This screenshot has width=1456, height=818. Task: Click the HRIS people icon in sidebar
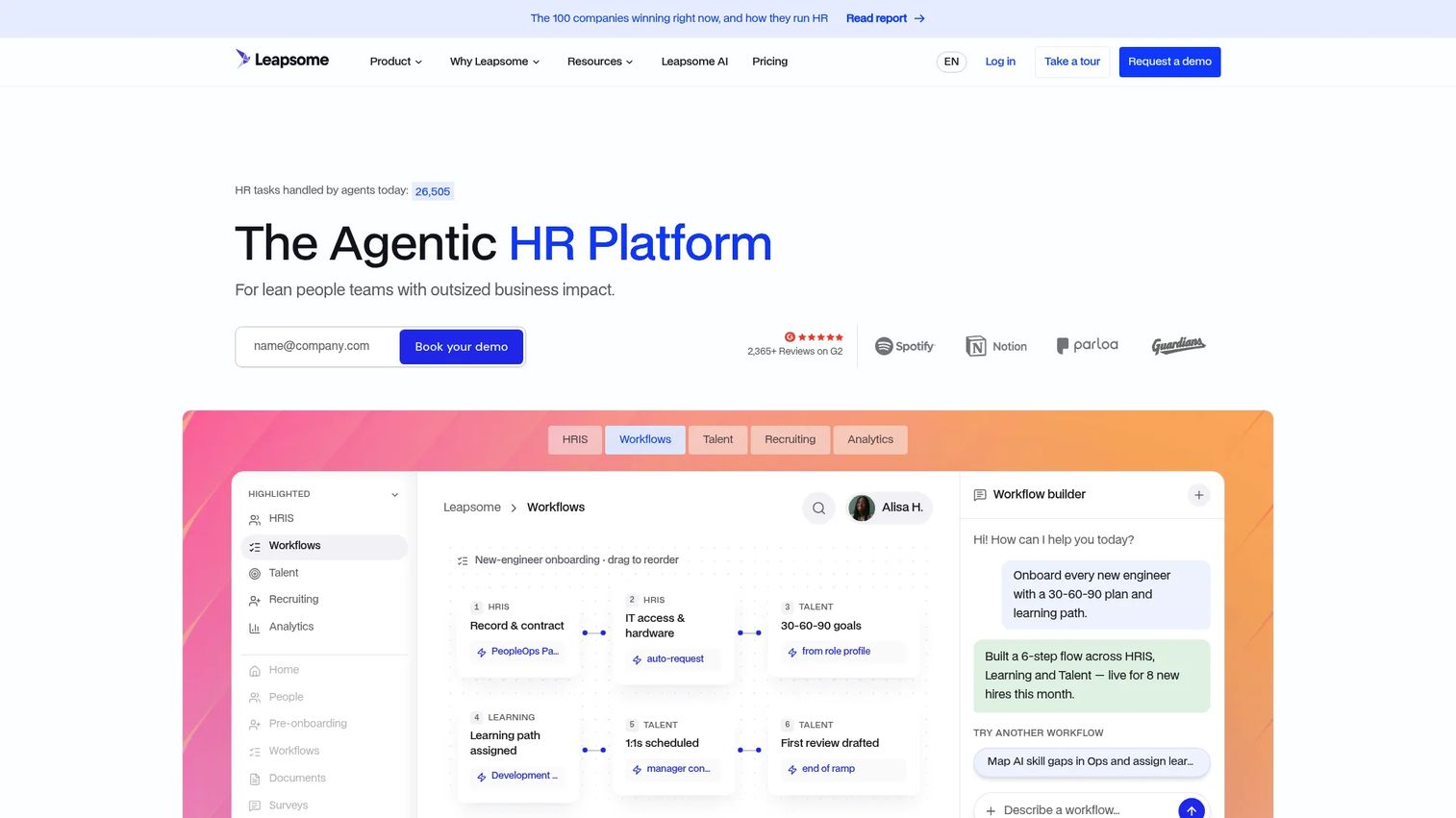point(255,519)
